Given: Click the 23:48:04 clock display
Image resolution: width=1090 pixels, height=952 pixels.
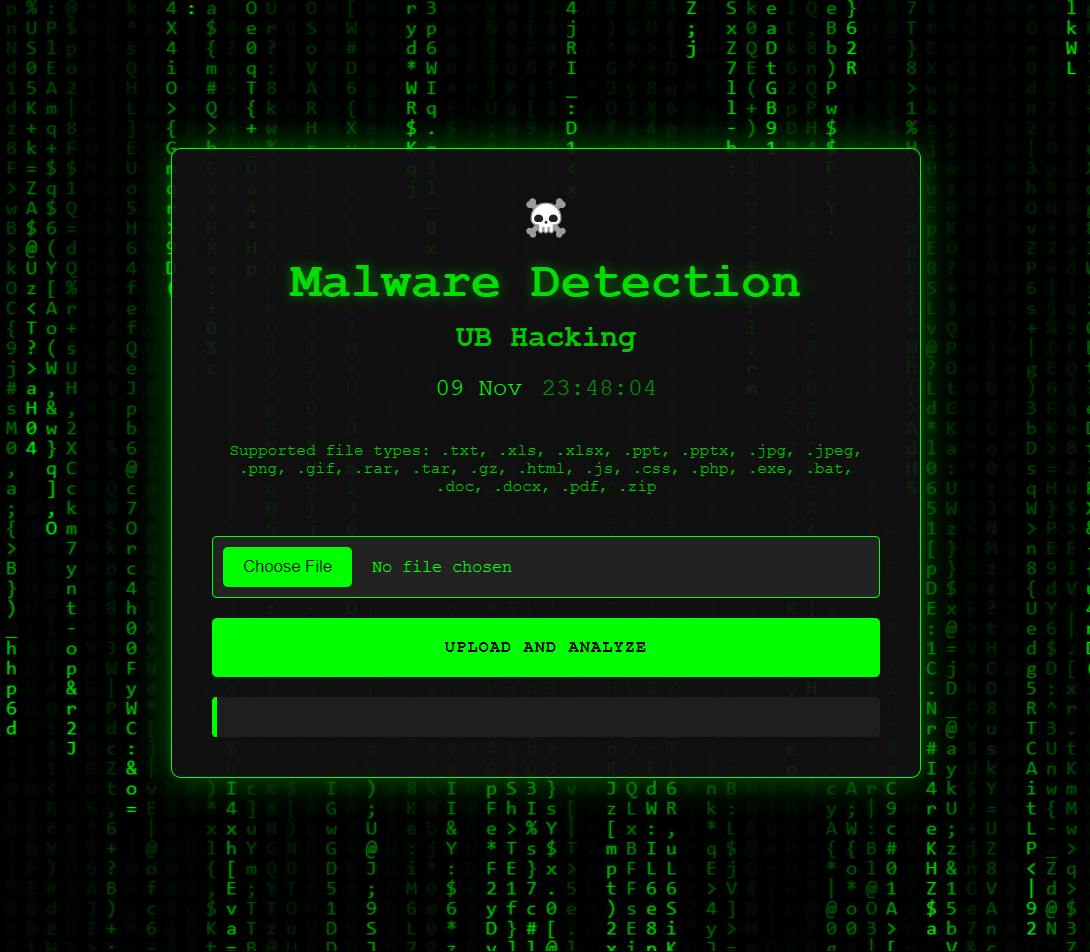Looking at the screenshot, I should tap(599, 388).
